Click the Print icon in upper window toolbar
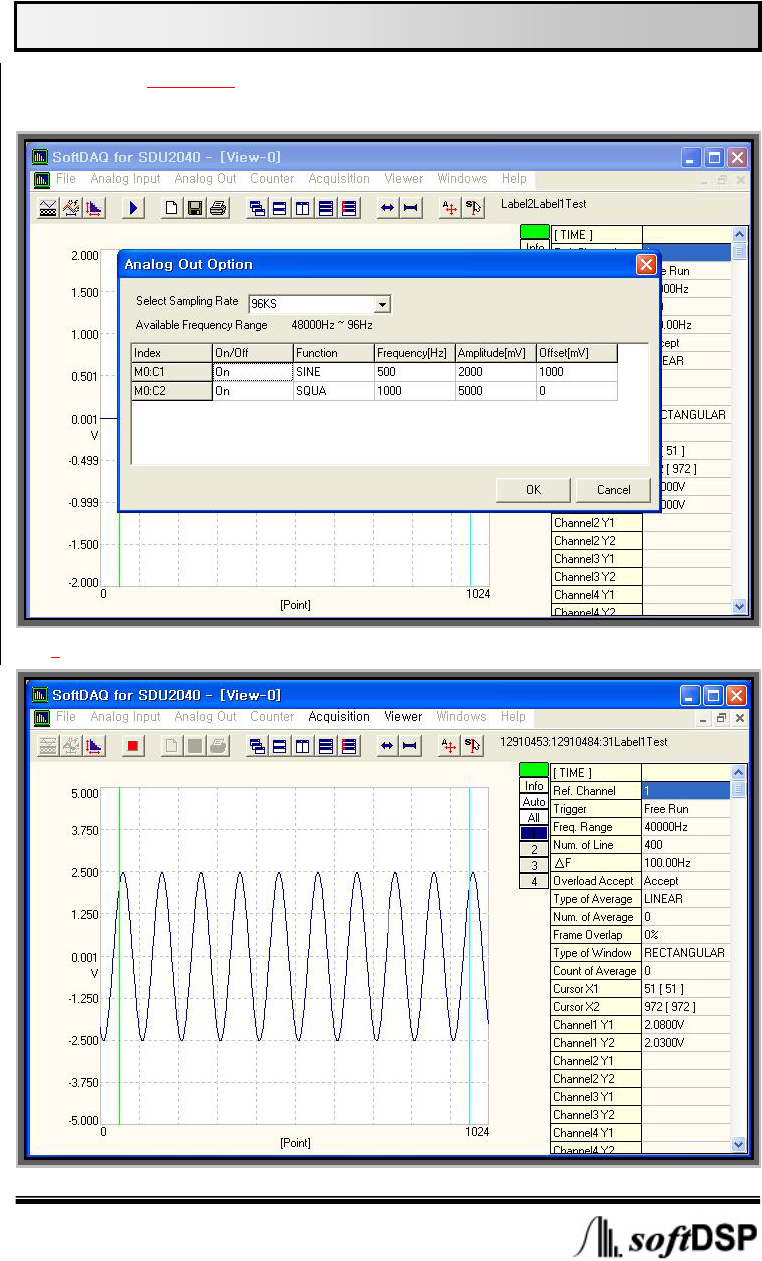Screen dimensions: 762x1261 (218, 208)
